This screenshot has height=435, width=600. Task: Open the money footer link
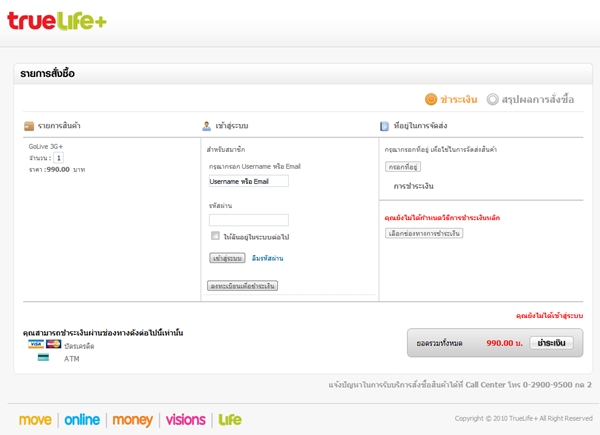click(x=132, y=420)
